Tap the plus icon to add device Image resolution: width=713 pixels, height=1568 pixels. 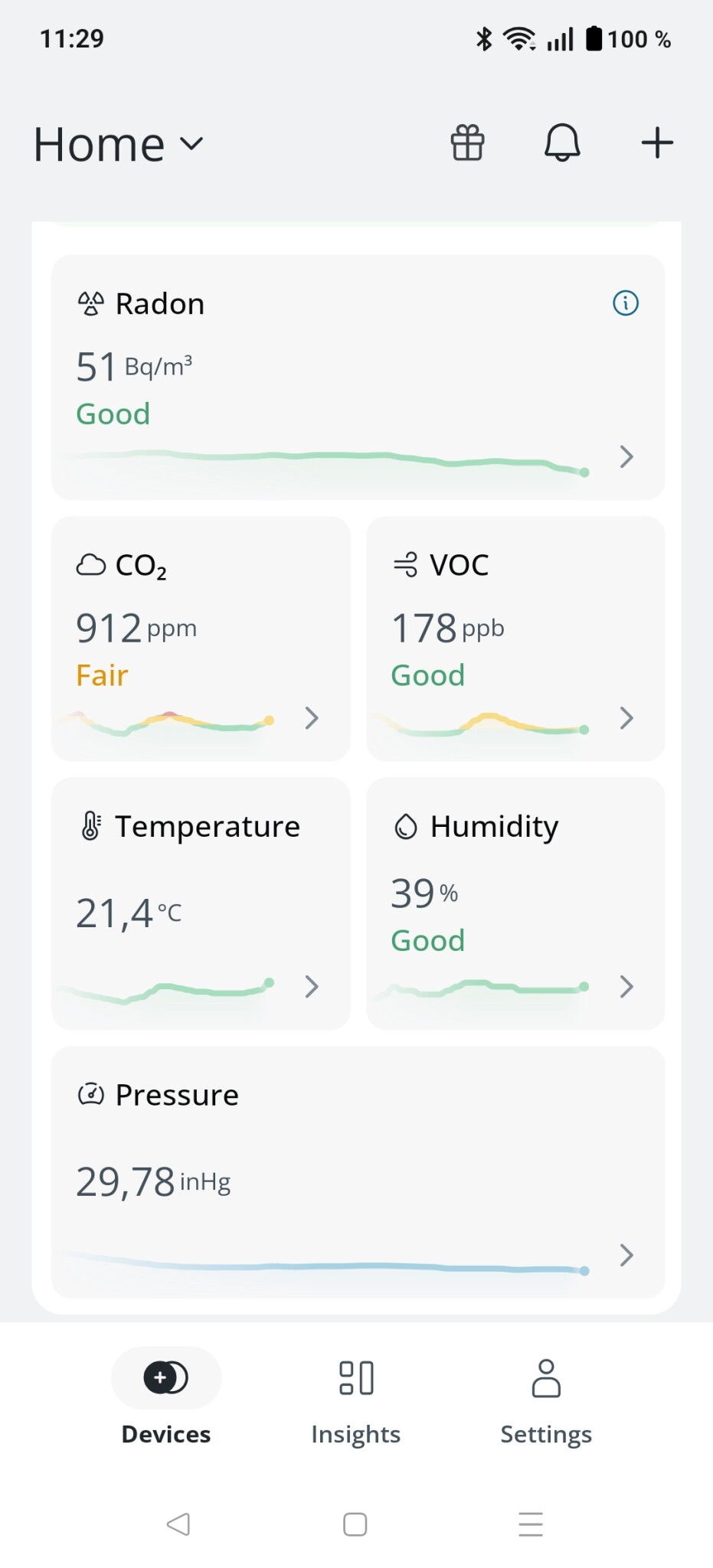point(657,142)
